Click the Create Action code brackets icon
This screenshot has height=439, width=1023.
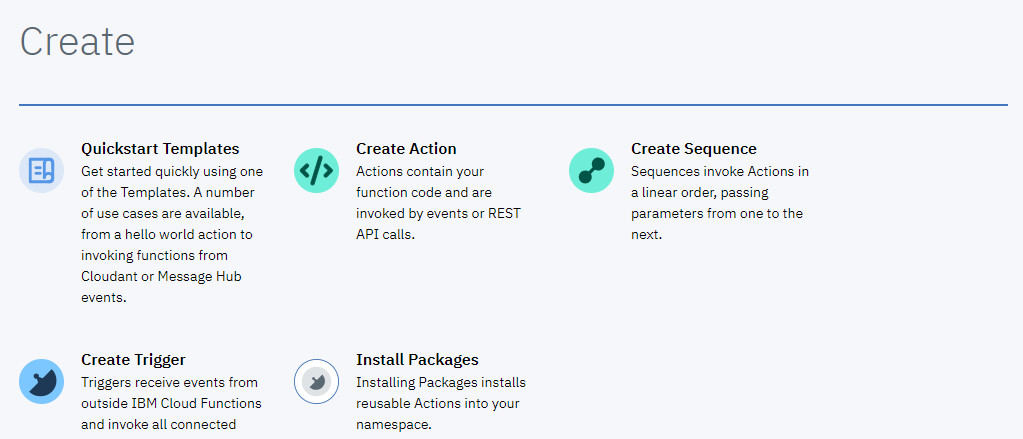pos(316,170)
